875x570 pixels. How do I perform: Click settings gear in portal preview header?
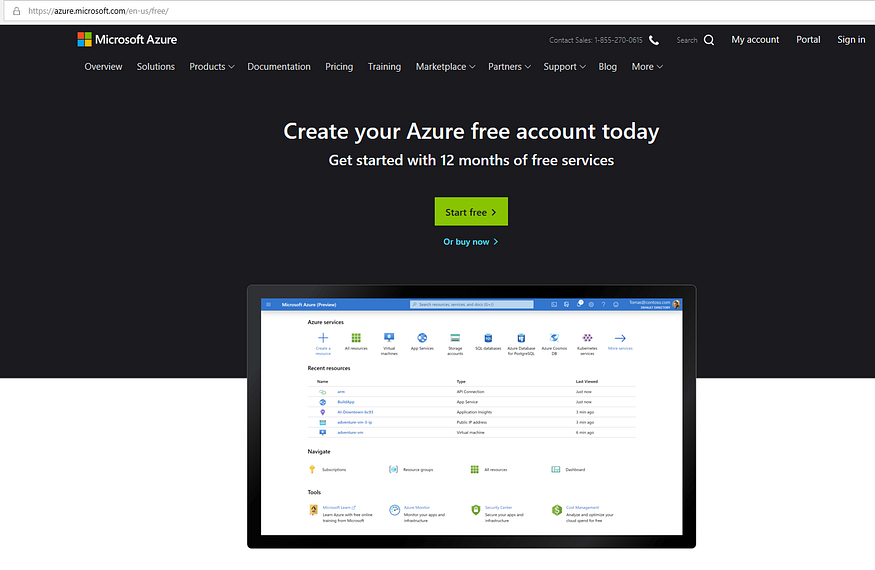click(x=591, y=304)
